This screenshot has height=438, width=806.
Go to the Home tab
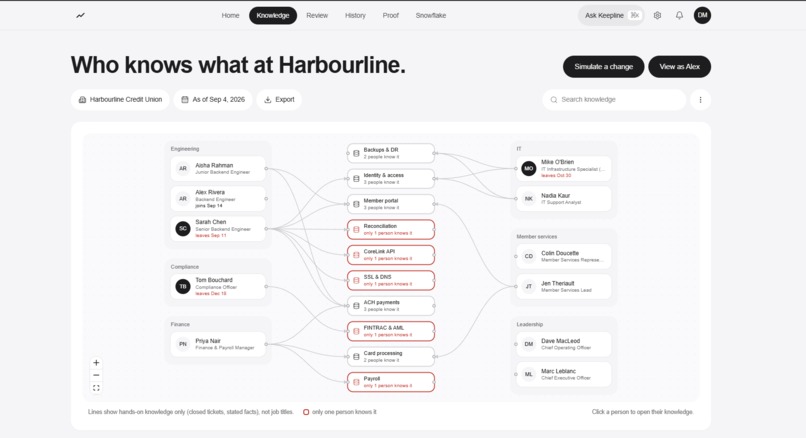tap(230, 15)
